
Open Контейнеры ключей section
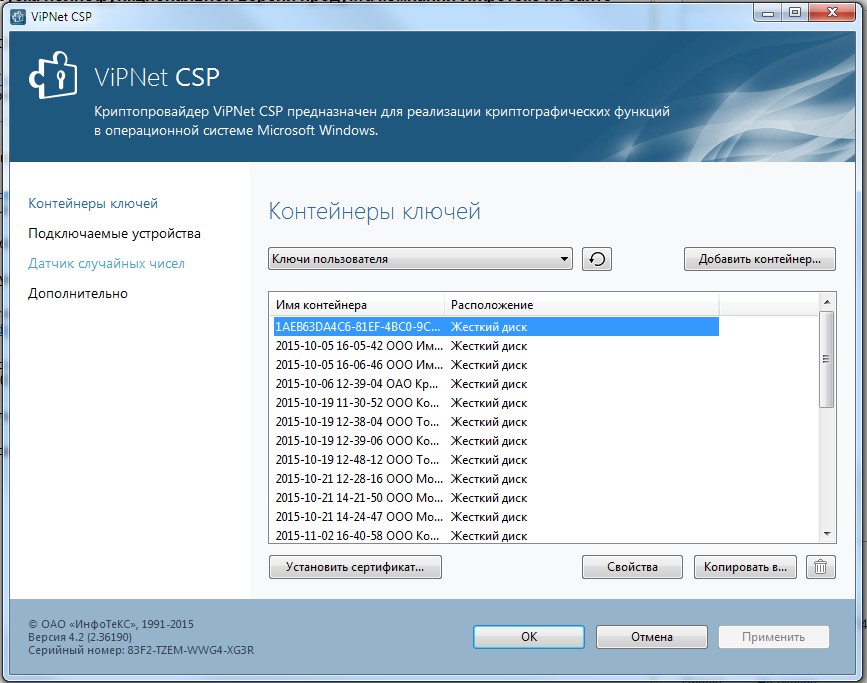point(93,204)
